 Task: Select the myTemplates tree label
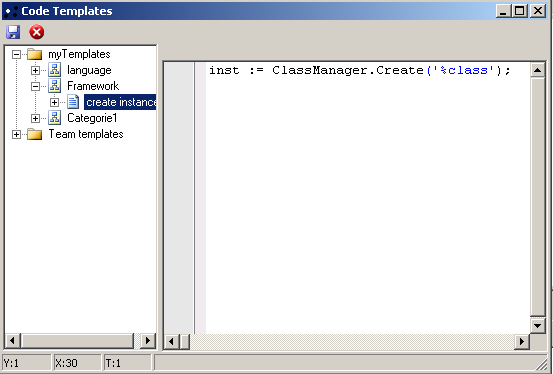click(x=79, y=54)
